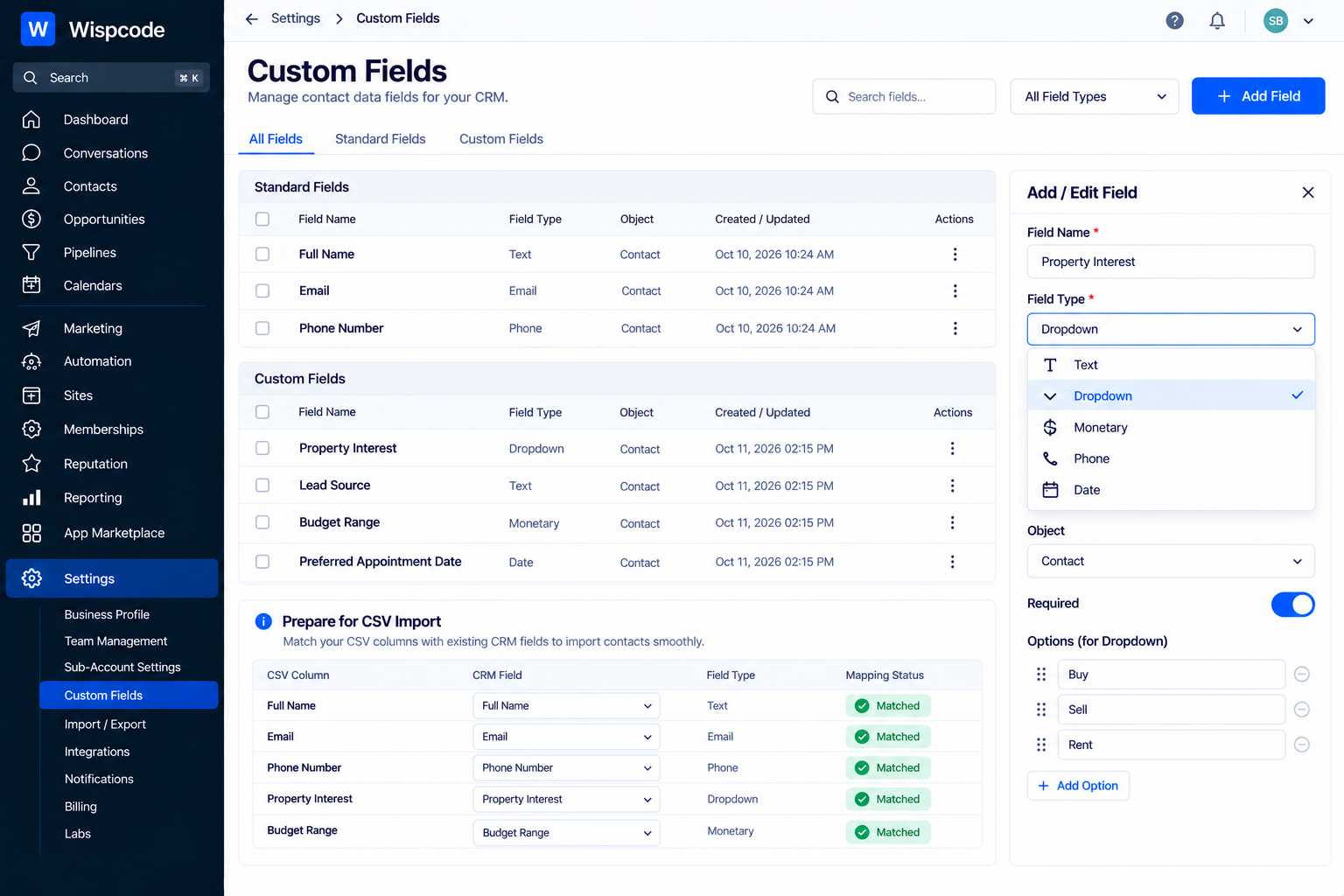Open actions menu for Budget Range row

point(952,522)
